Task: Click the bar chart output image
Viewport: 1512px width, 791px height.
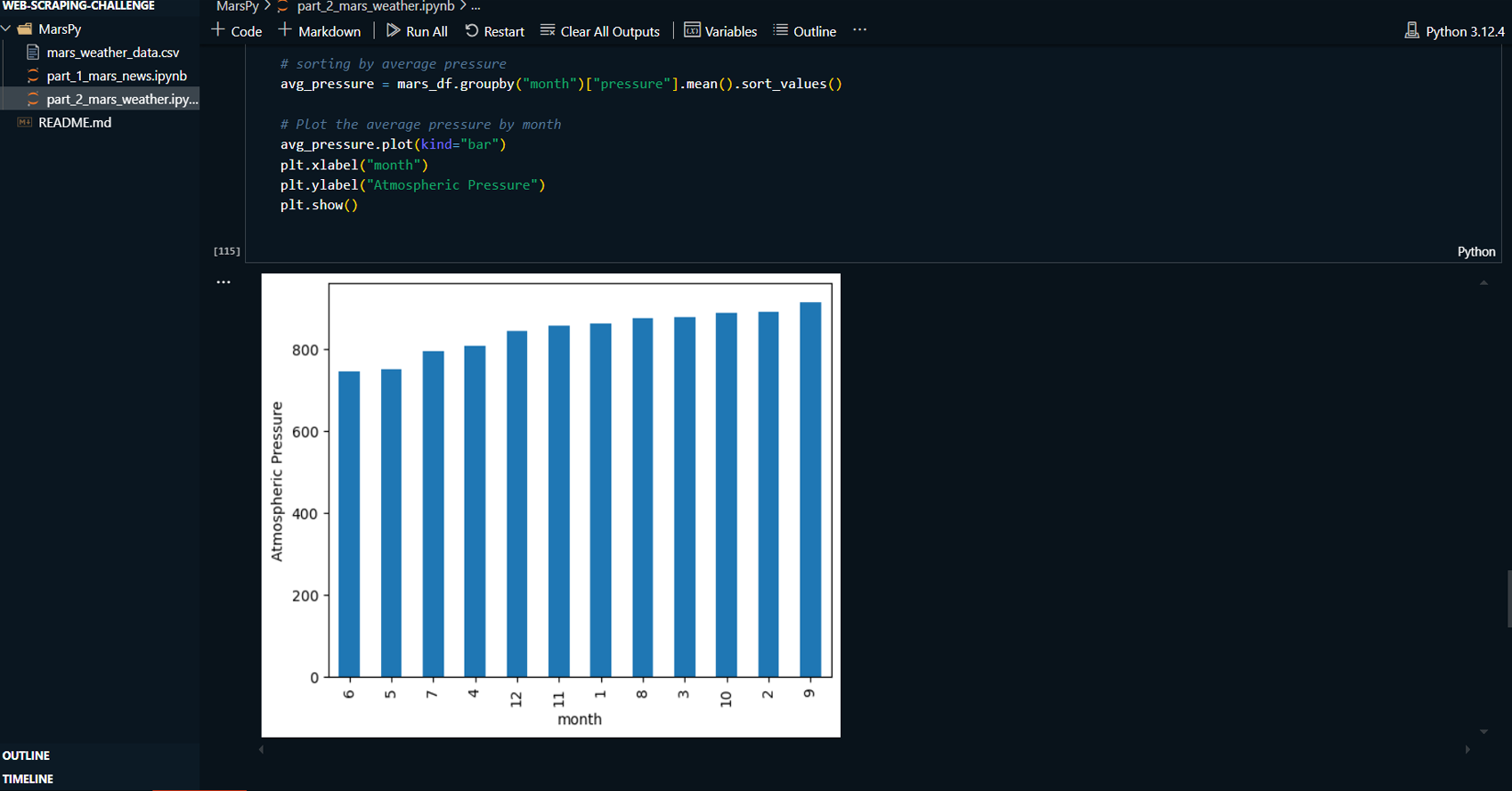Action: tap(550, 505)
